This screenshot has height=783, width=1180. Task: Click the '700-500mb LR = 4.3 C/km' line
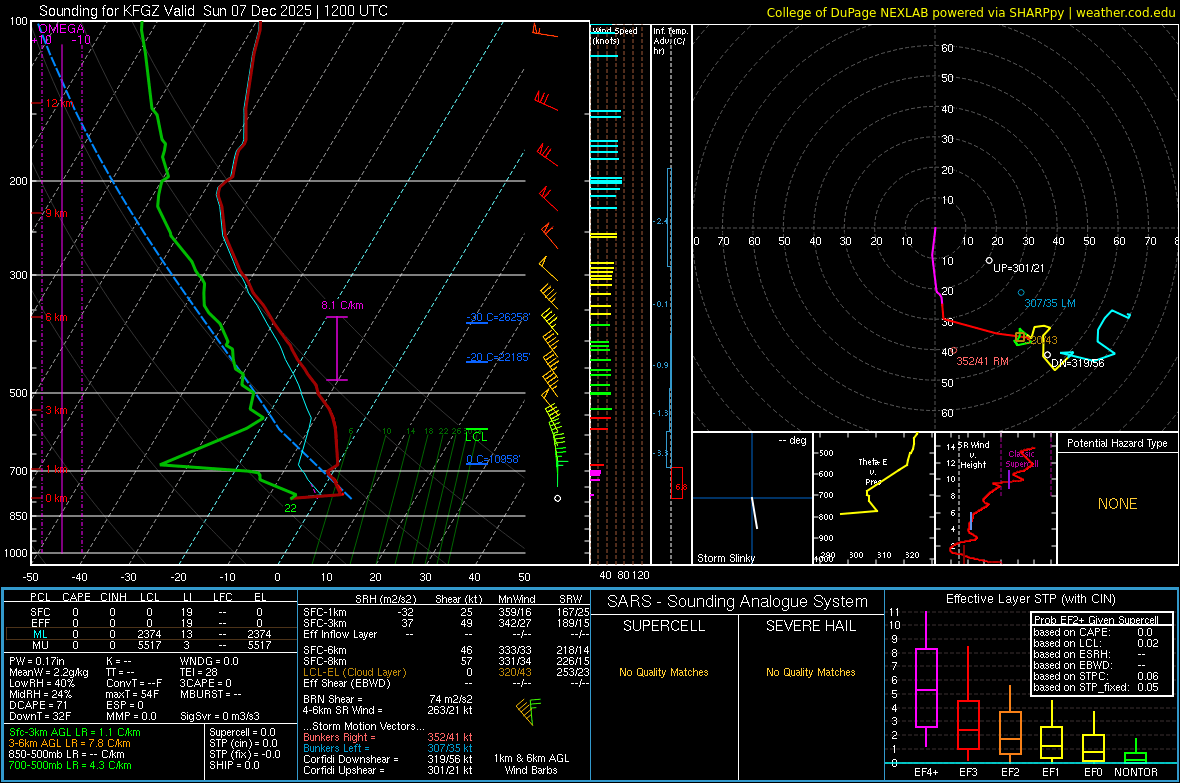(70, 765)
